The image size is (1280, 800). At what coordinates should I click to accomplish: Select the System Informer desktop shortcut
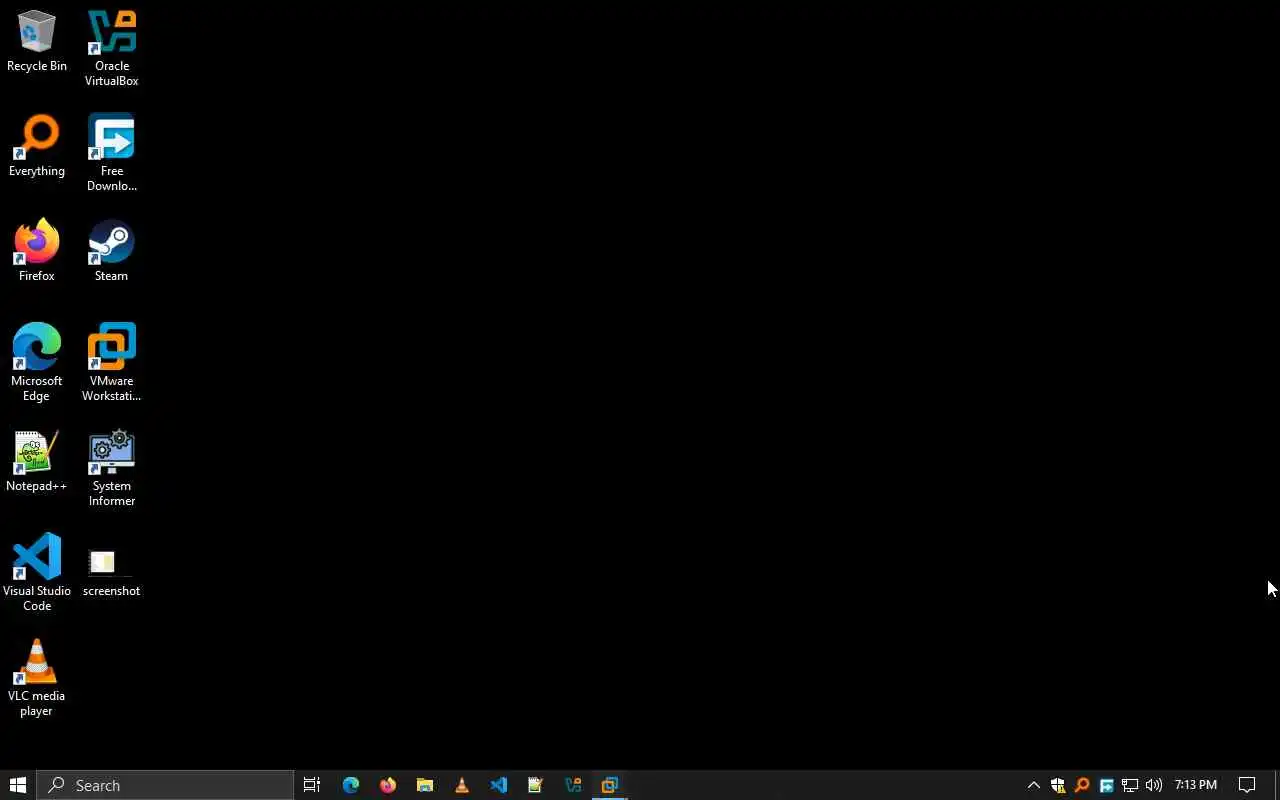point(111,468)
